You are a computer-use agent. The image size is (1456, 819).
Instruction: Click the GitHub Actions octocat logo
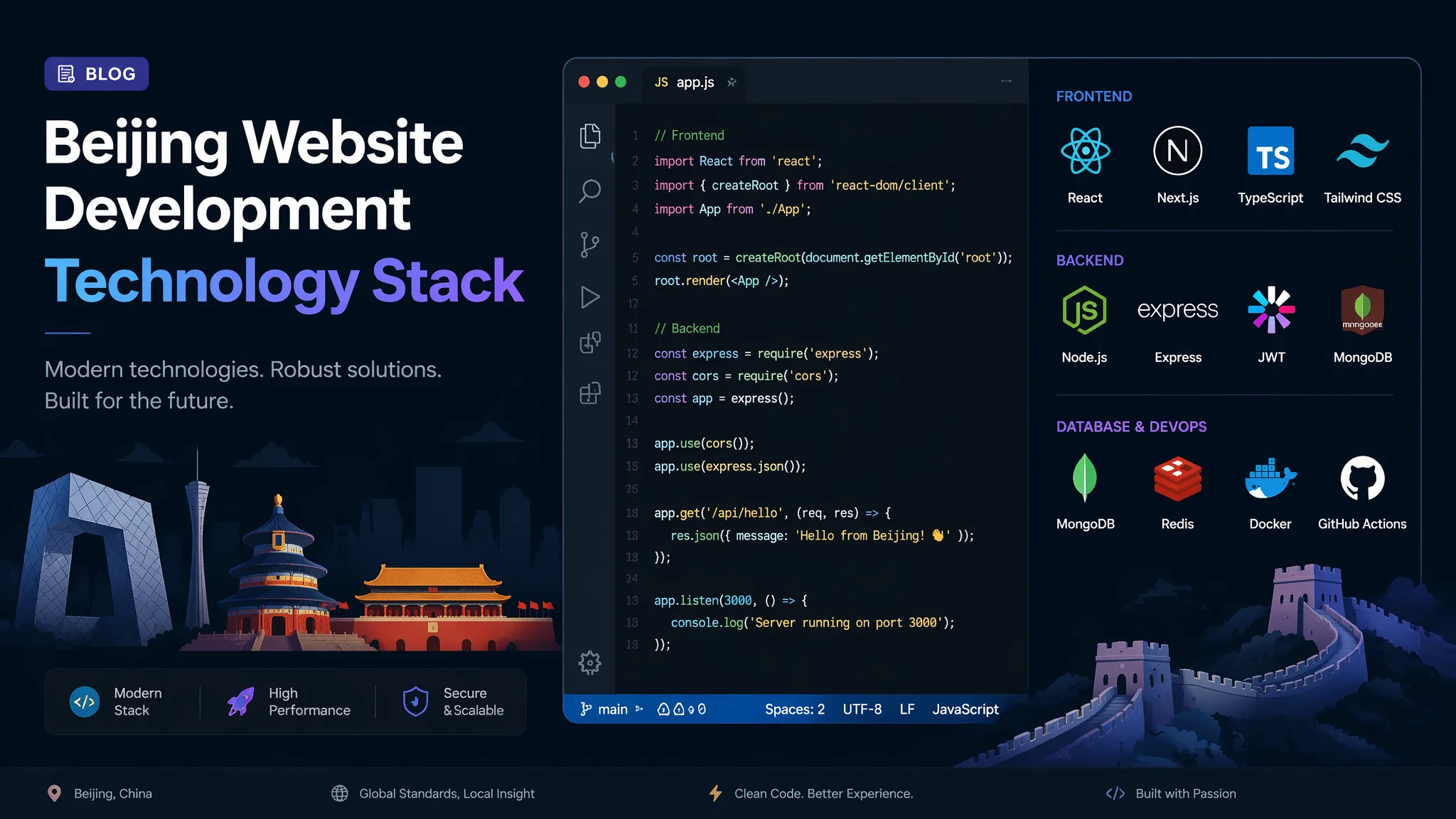1362,478
